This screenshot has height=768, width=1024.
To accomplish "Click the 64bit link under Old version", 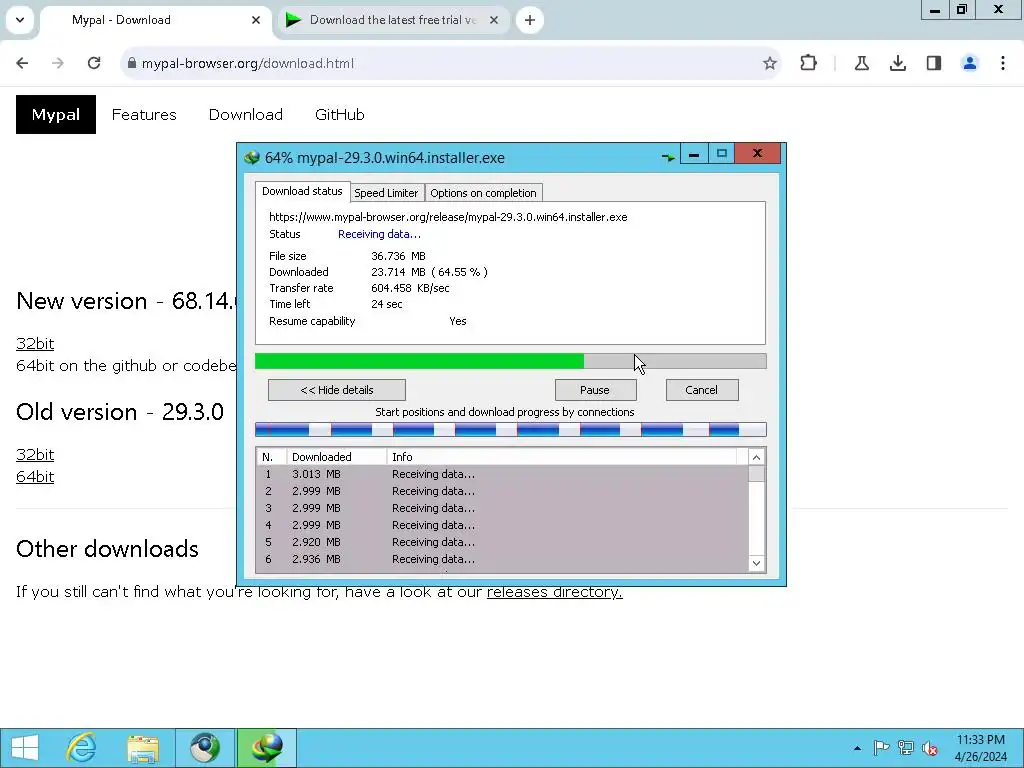I will [35, 477].
